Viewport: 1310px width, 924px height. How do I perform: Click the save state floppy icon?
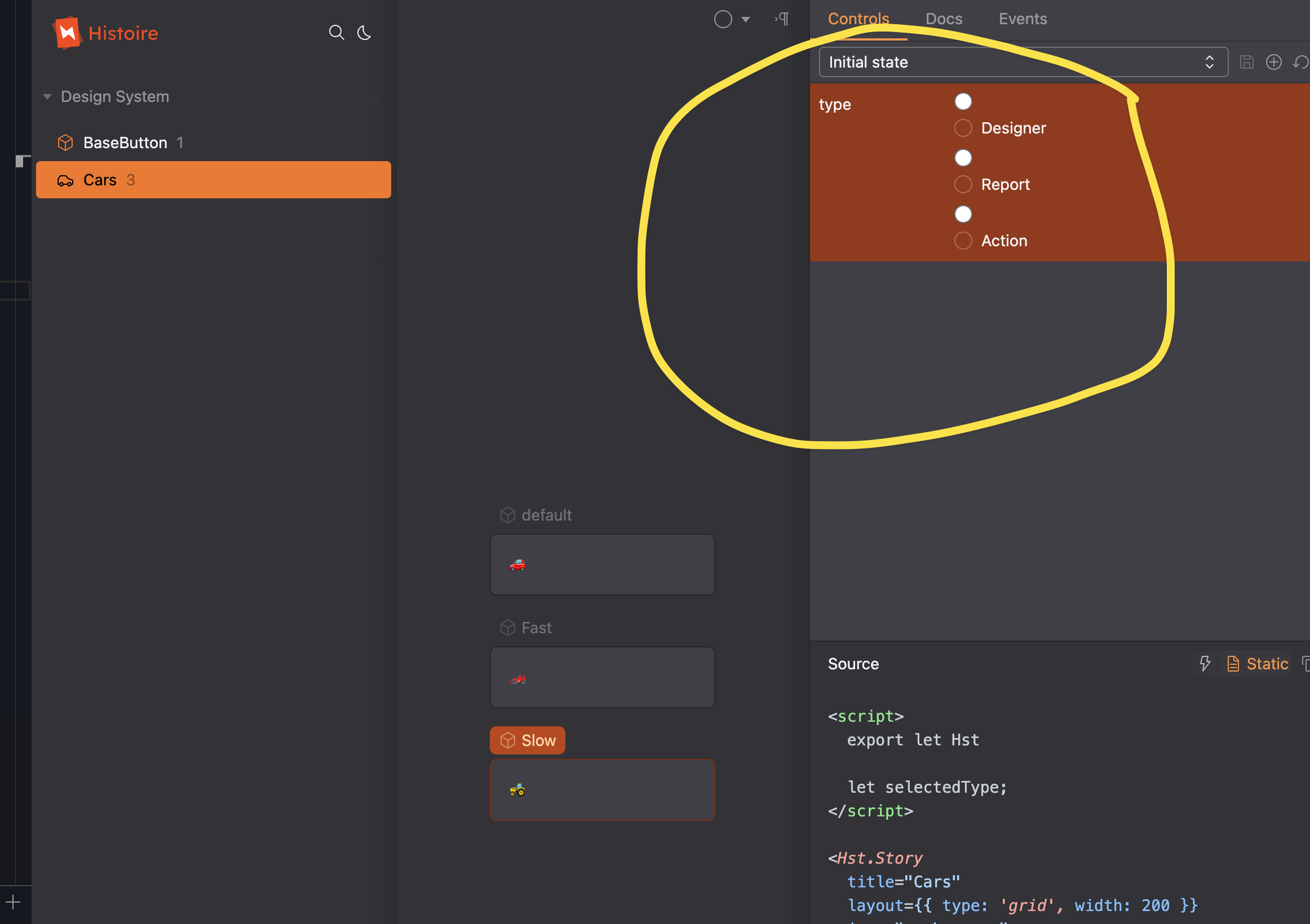(x=1247, y=62)
